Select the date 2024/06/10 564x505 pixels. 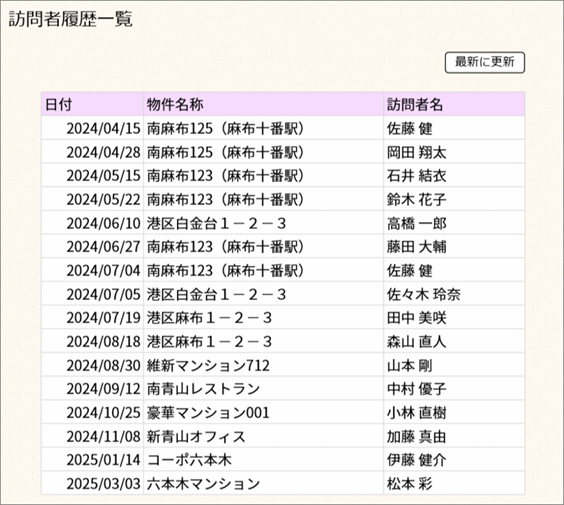(x=103, y=223)
